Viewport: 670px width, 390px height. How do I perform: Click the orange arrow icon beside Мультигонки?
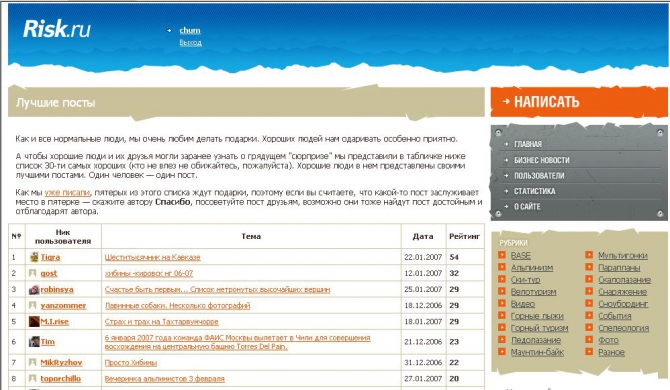[x=589, y=255]
